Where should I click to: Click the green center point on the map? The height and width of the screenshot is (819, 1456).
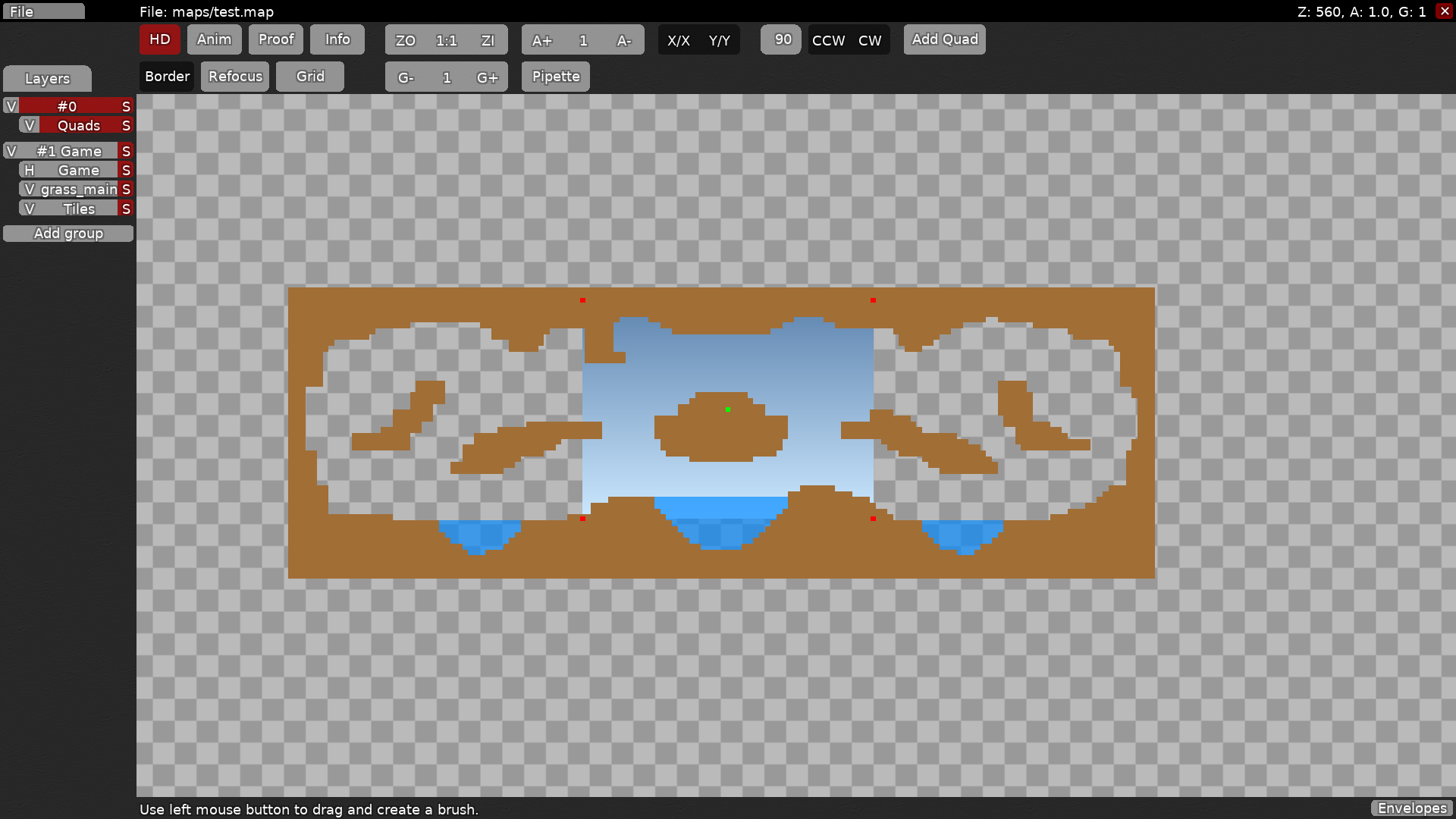point(728,409)
